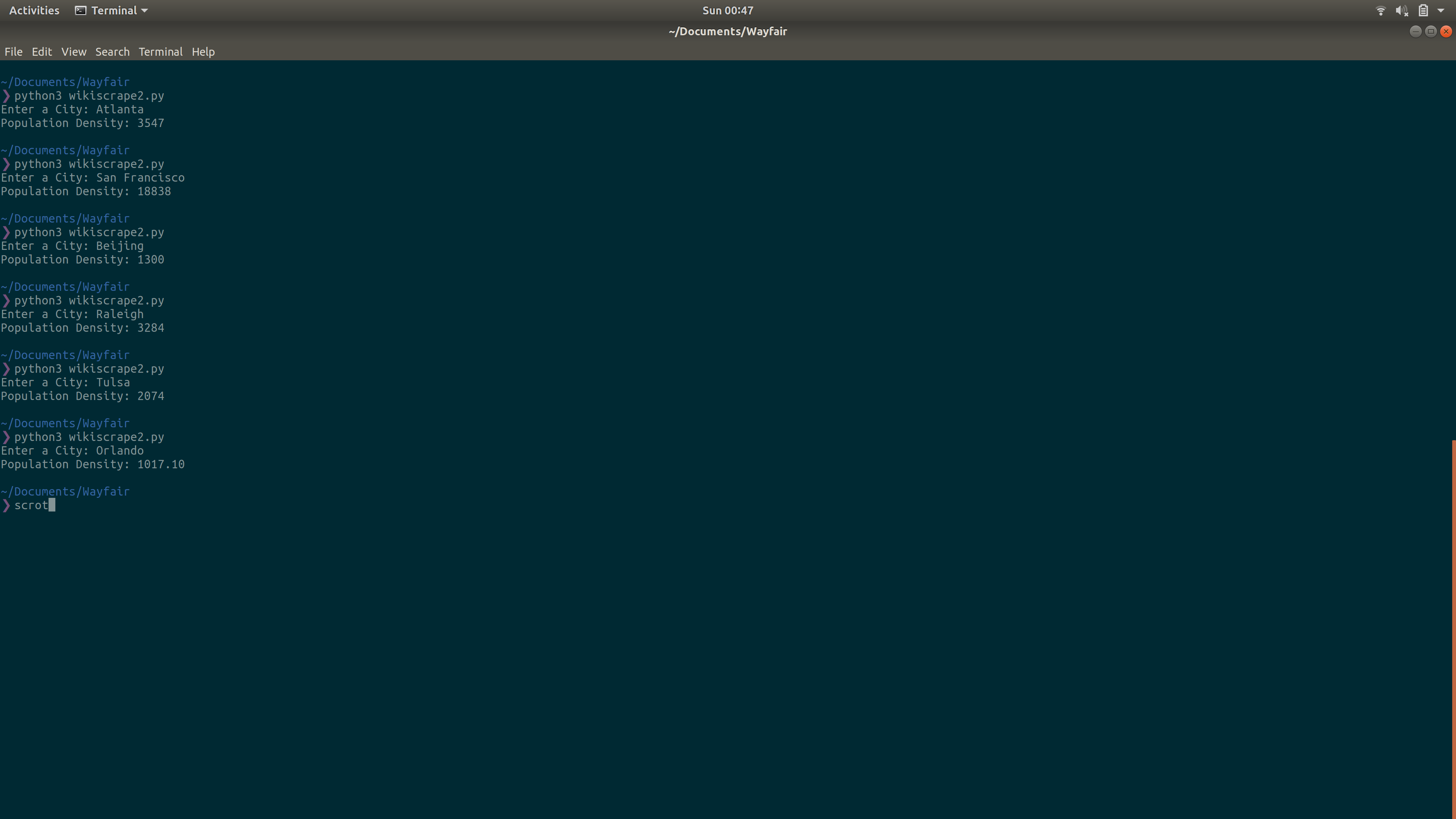Click the window title ~/Documents/Wayfair
Image resolution: width=1456 pixels, height=819 pixels.
pyautogui.click(x=728, y=31)
